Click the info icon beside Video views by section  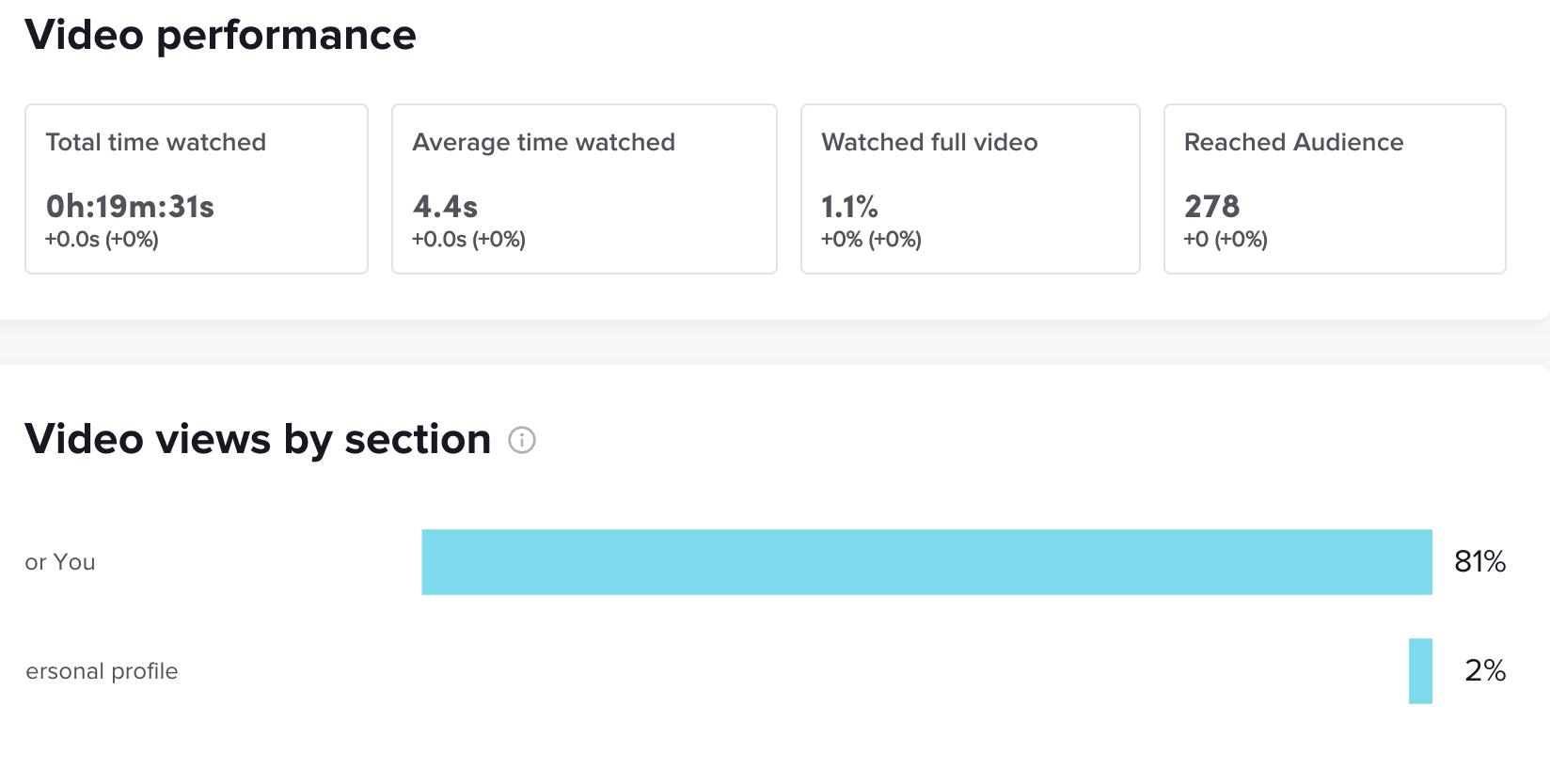[x=522, y=440]
